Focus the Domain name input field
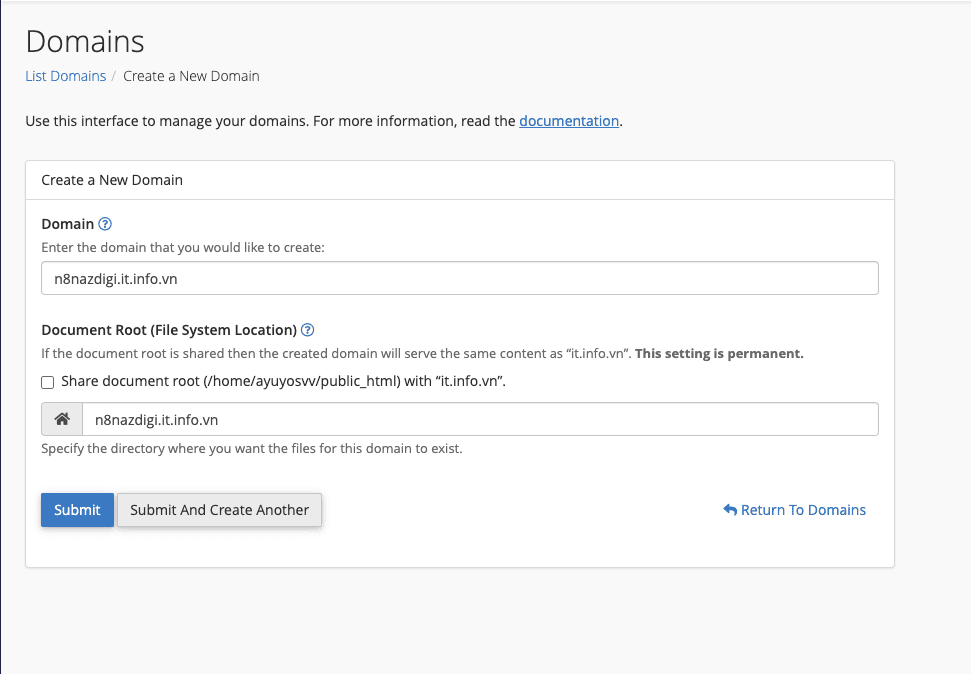Viewport: 971px width, 674px height. coord(459,279)
